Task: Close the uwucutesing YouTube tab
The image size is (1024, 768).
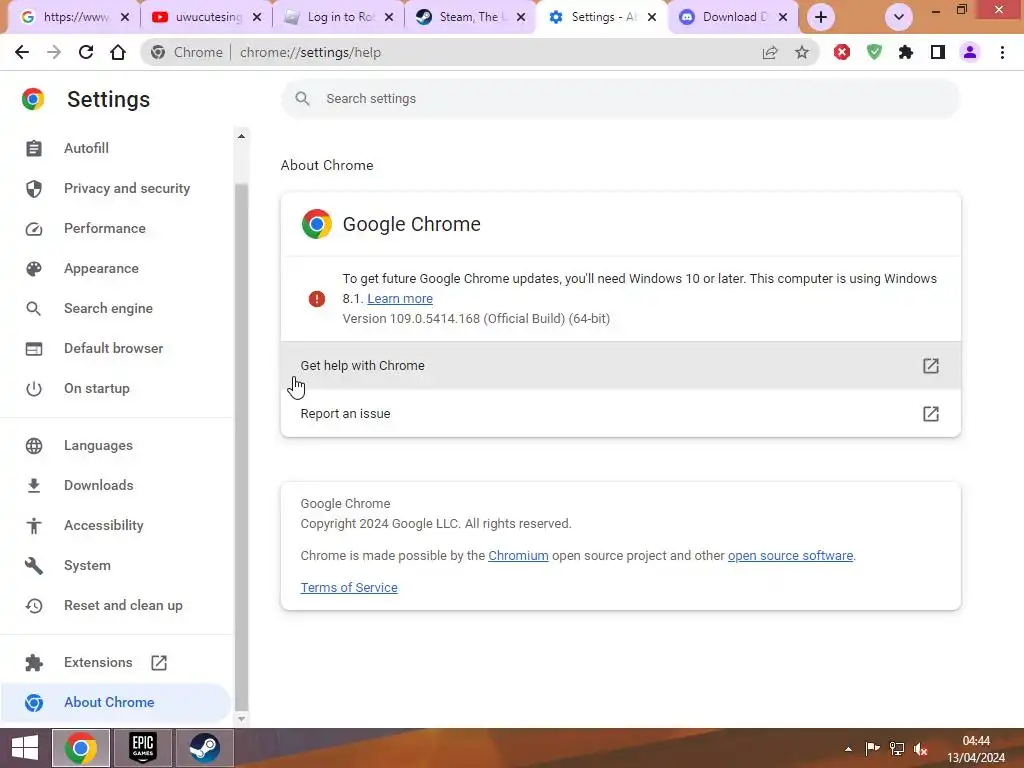Action: pyautogui.click(x=257, y=17)
